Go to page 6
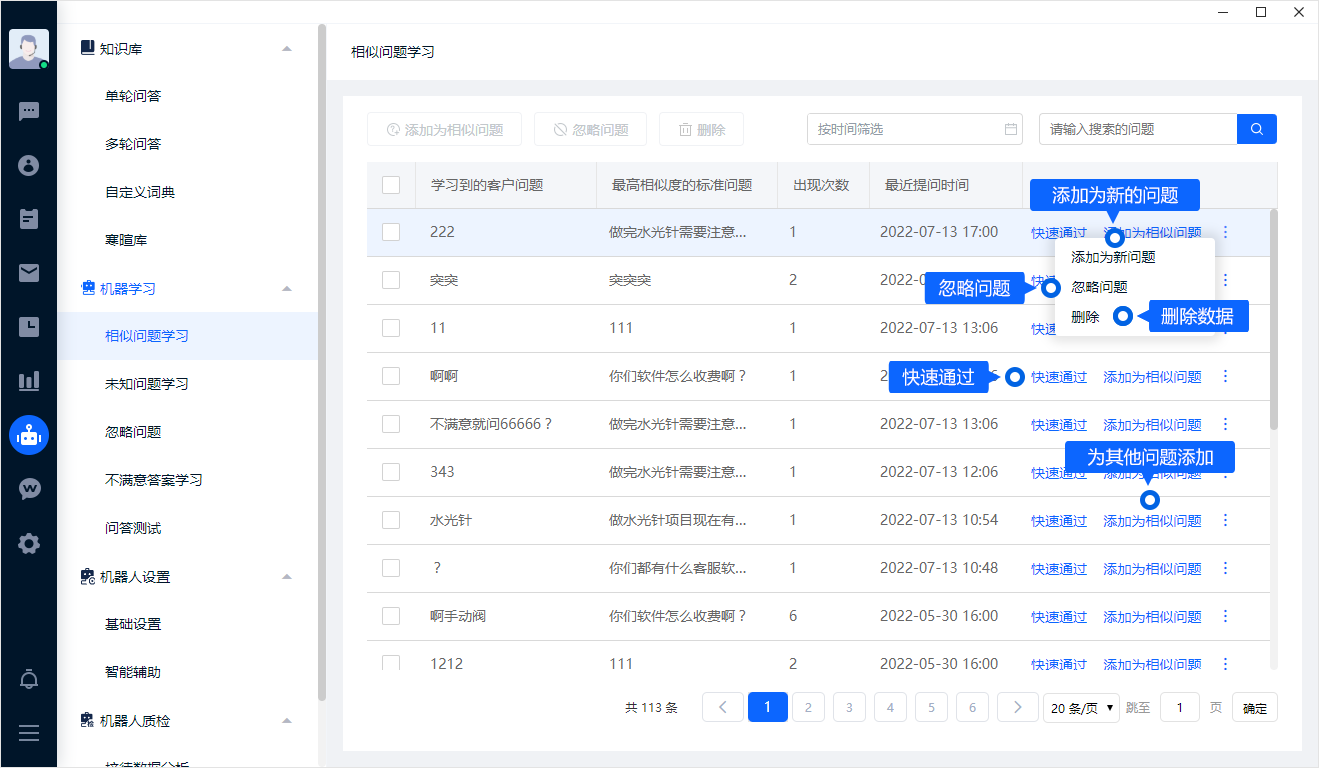The height and width of the screenshot is (768, 1319). (x=972, y=707)
